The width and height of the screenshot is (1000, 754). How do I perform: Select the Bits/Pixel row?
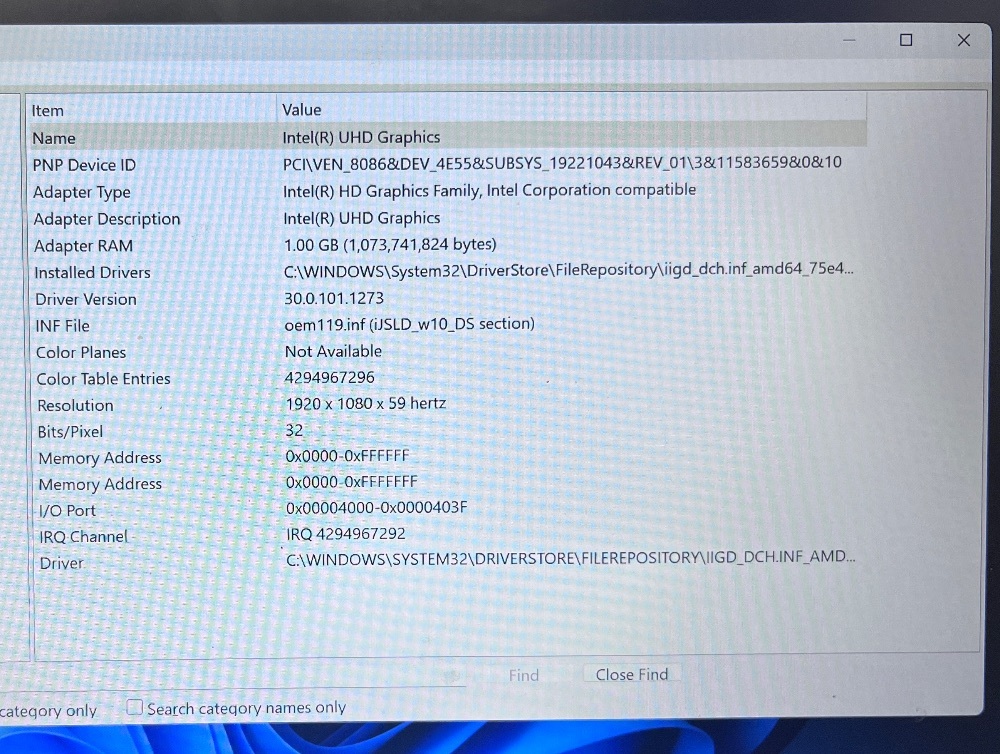tap(448, 431)
